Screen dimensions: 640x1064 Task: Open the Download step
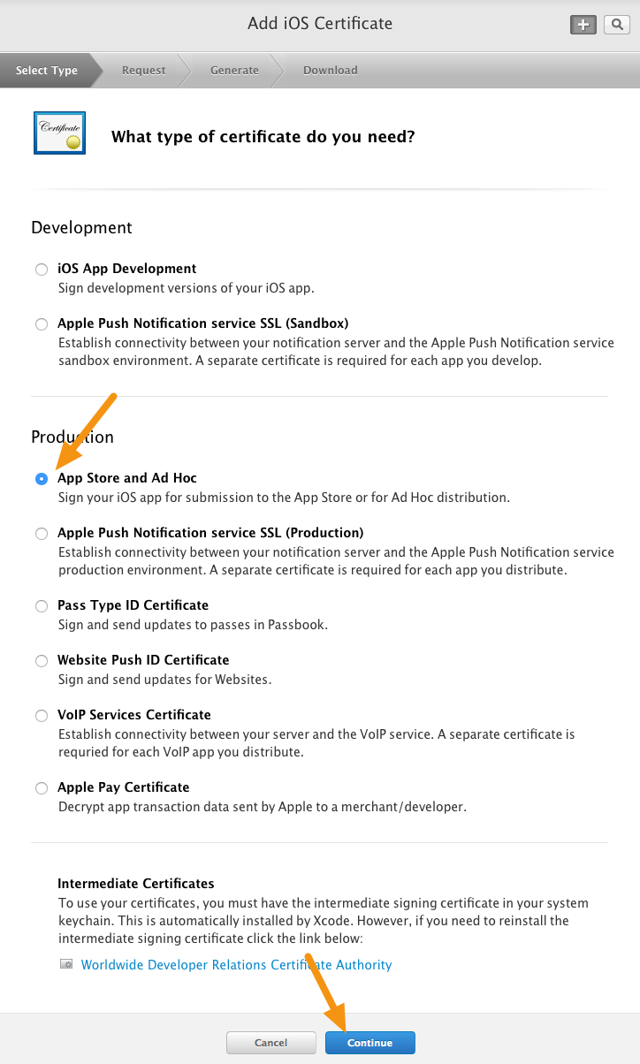[x=330, y=70]
